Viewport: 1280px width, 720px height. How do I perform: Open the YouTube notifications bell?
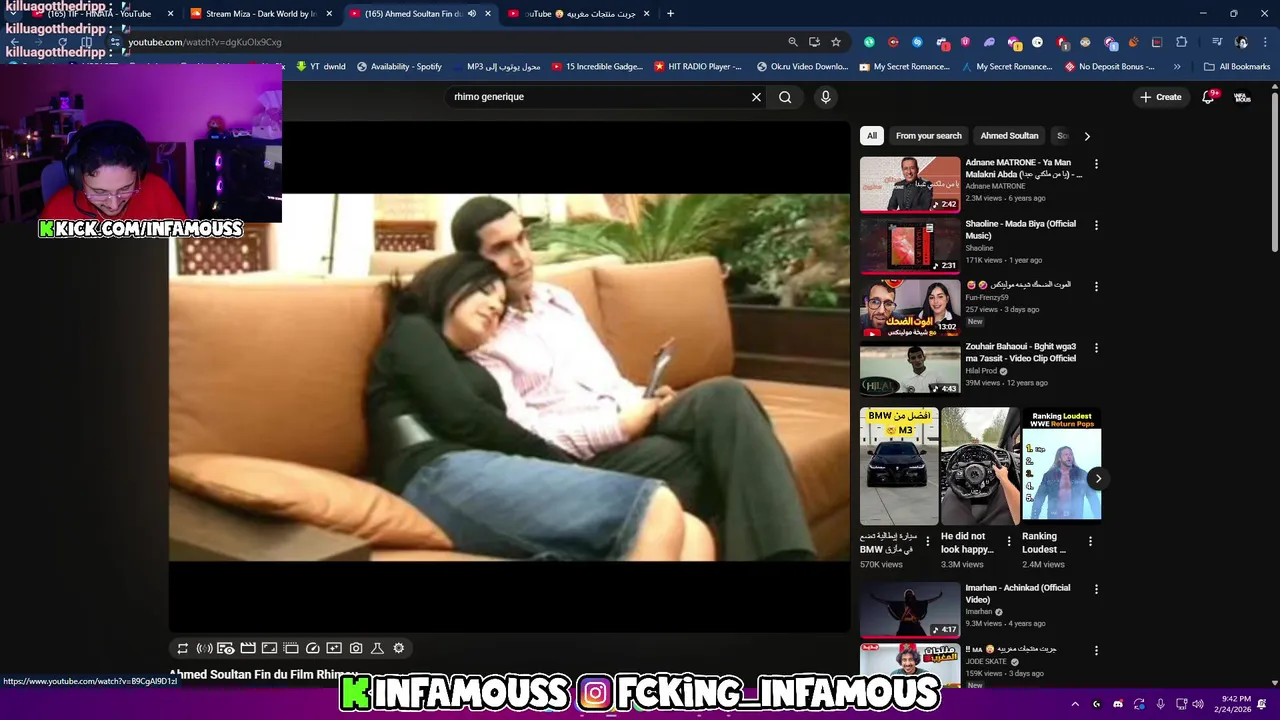(1208, 97)
